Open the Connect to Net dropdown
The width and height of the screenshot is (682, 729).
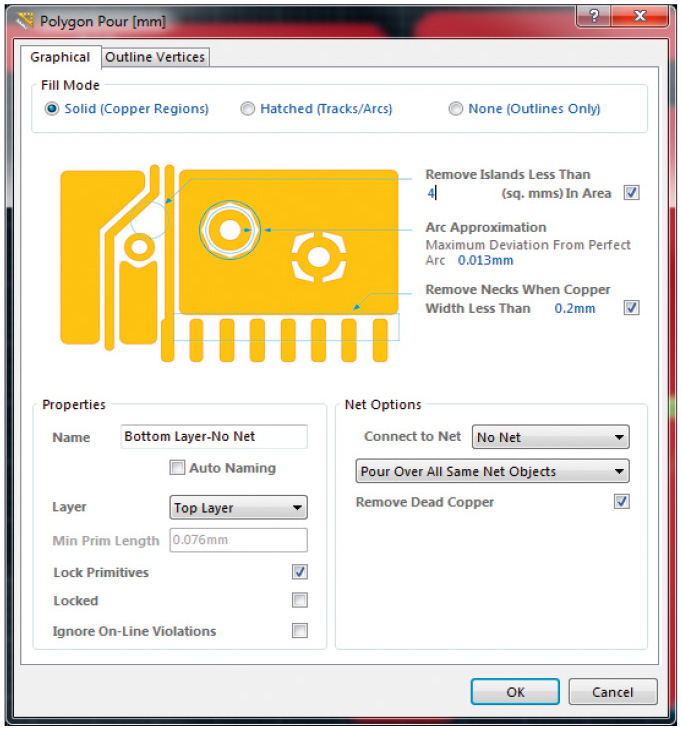click(550, 437)
